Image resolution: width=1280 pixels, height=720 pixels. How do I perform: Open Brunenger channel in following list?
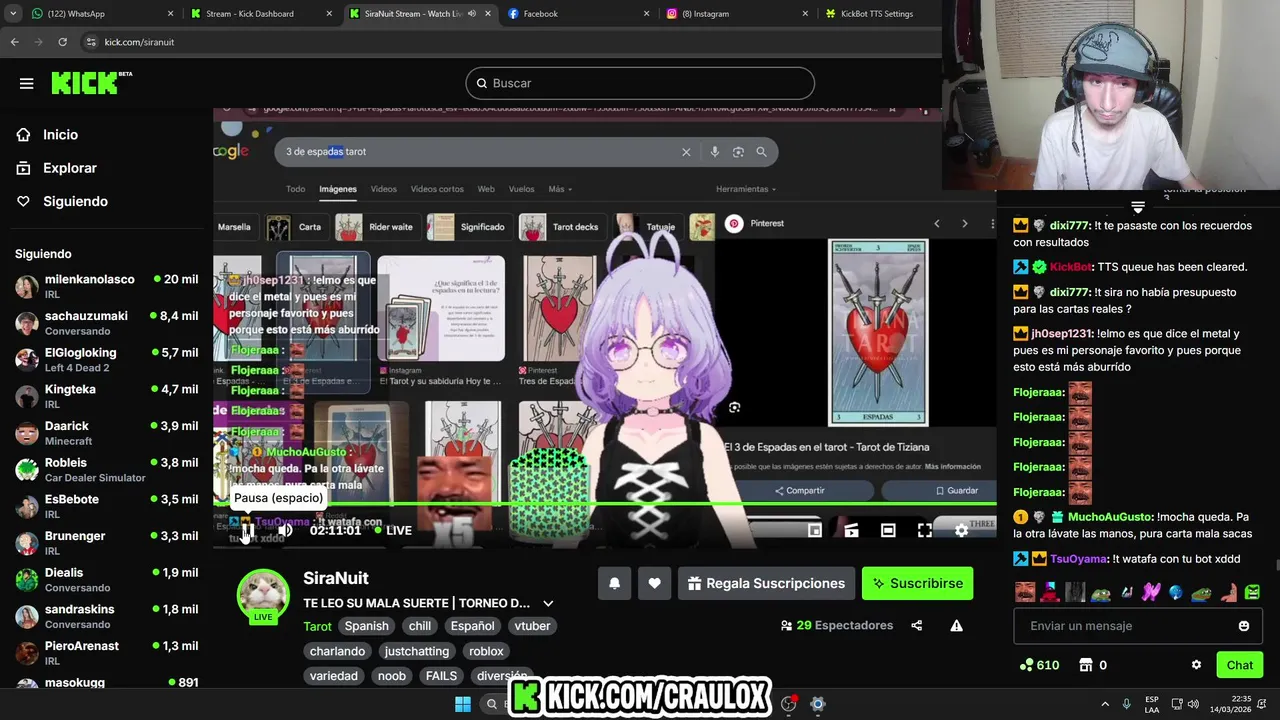(x=106, y=543)
